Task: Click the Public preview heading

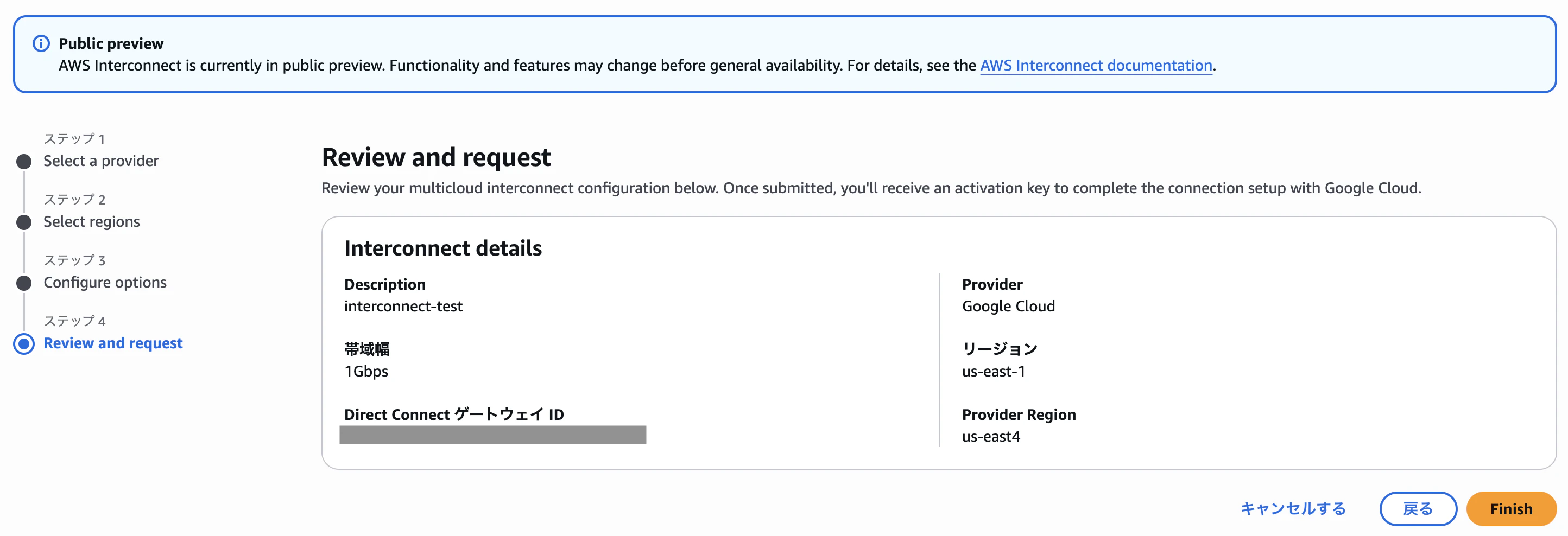Action: [x=111, y=44]
